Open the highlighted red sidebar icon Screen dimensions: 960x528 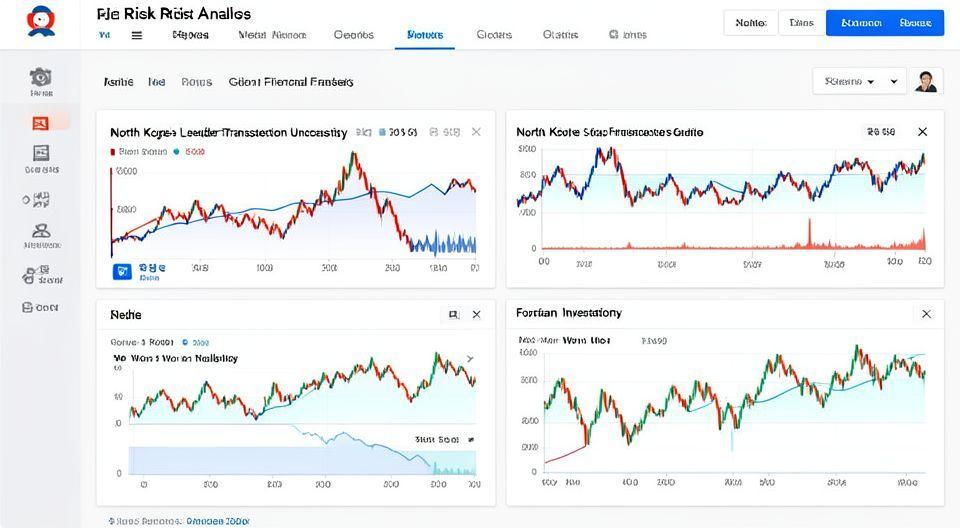tap(41, 123)
